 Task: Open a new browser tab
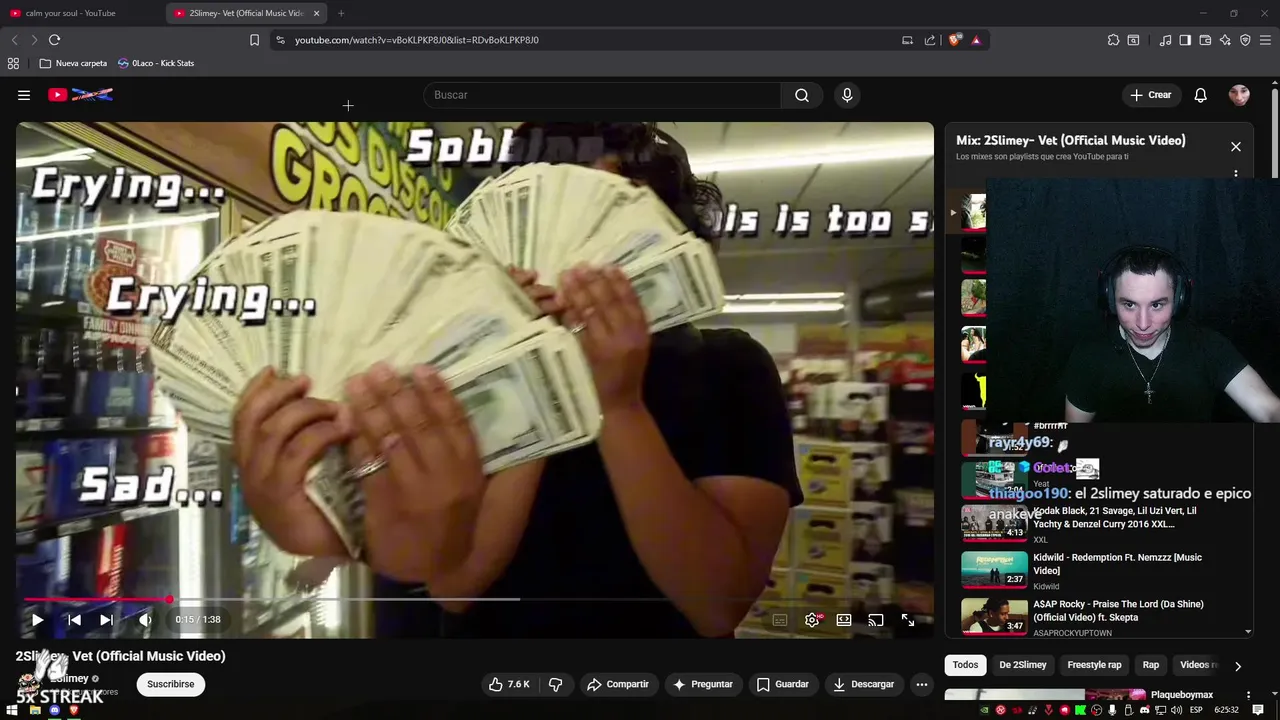341,13
